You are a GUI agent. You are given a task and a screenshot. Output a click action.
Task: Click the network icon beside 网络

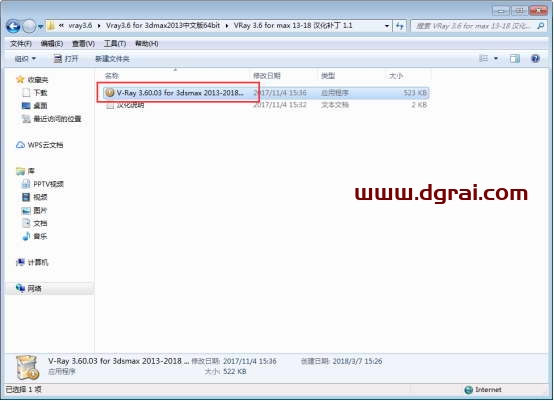[20, 288]
